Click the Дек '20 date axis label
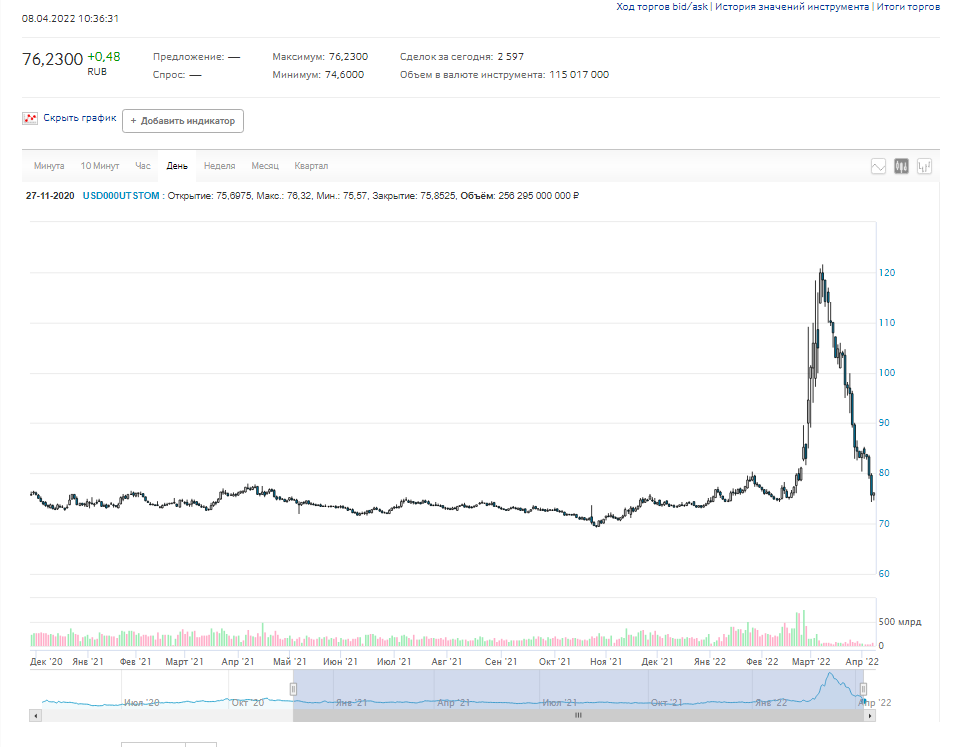This screenshot has width=956, height=747. [x=46, y=662]
